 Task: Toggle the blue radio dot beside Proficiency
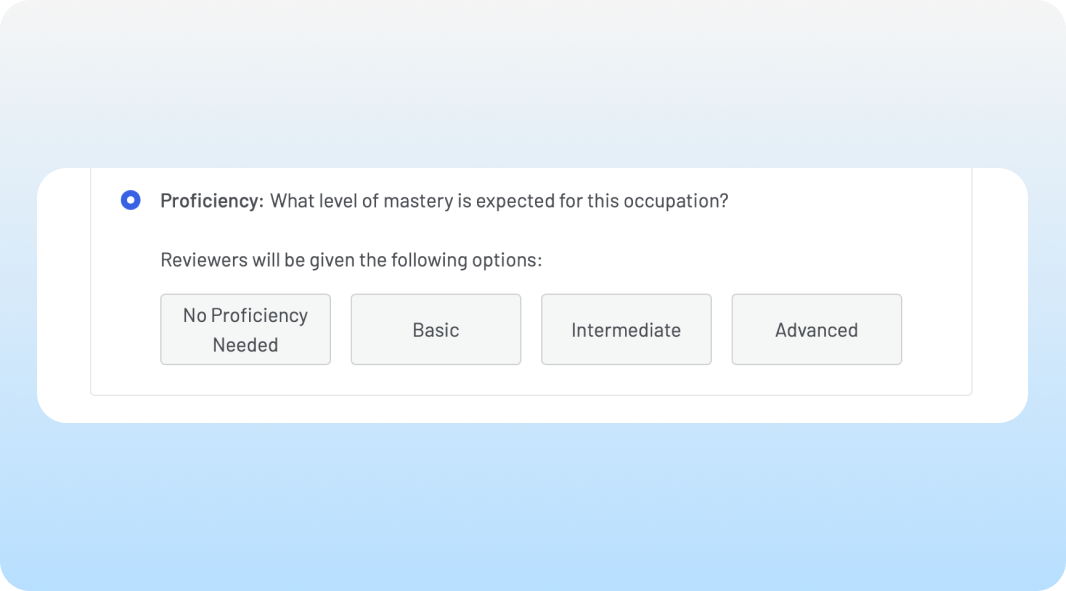tap(130, 200)
